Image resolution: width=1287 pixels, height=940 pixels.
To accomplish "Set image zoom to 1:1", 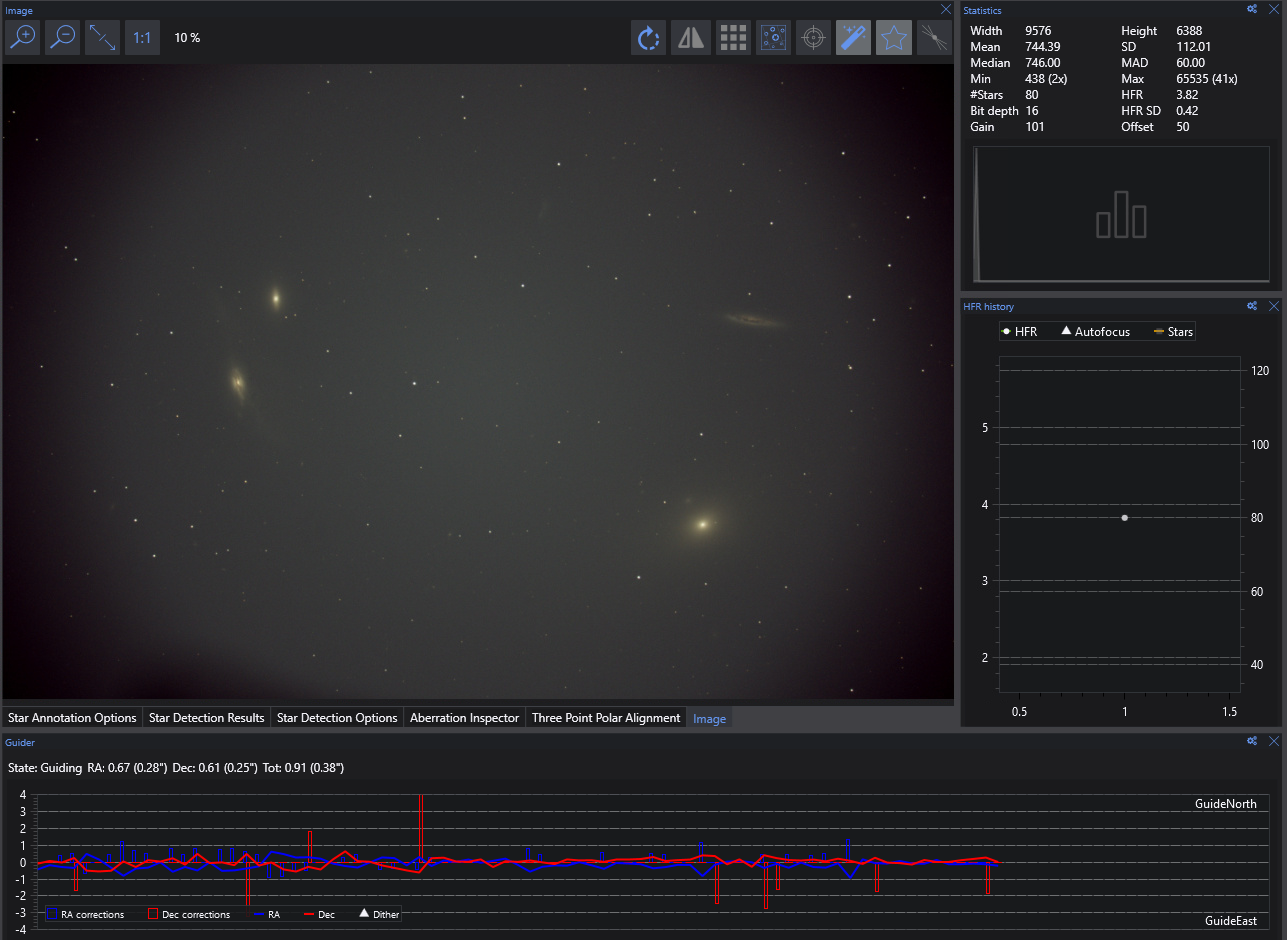I will [142, 37].
